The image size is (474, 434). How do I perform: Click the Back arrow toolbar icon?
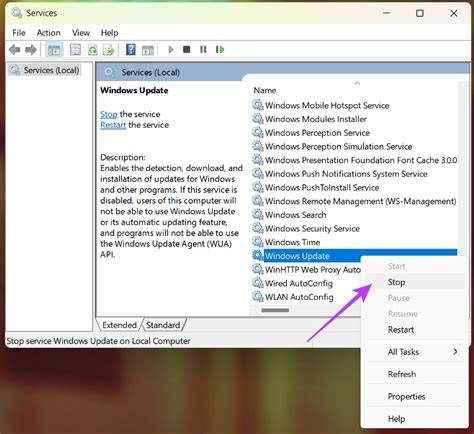[14, 50]
